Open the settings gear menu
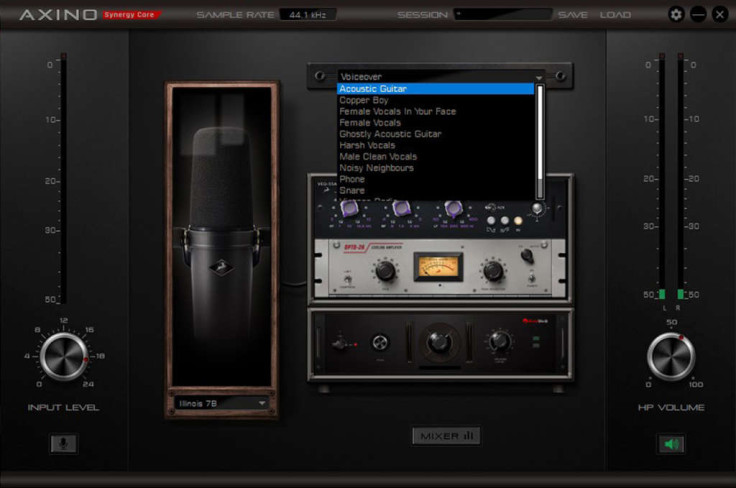736x488 pixels. coord(676,15)
